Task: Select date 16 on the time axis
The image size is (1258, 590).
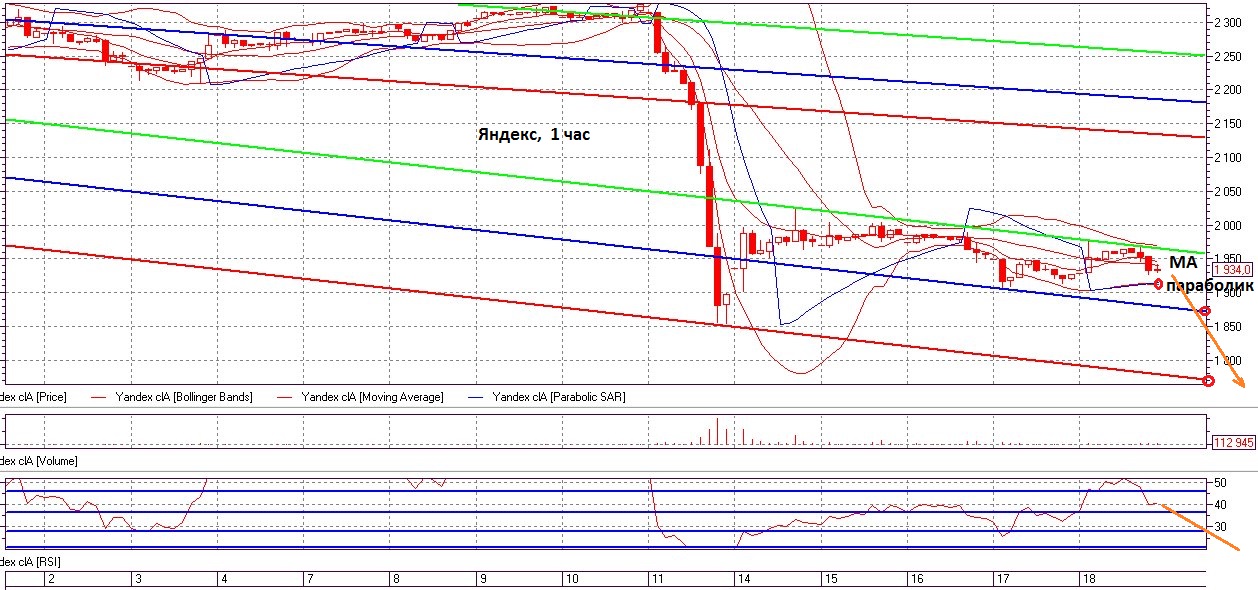Action: (x=917, y=579)
